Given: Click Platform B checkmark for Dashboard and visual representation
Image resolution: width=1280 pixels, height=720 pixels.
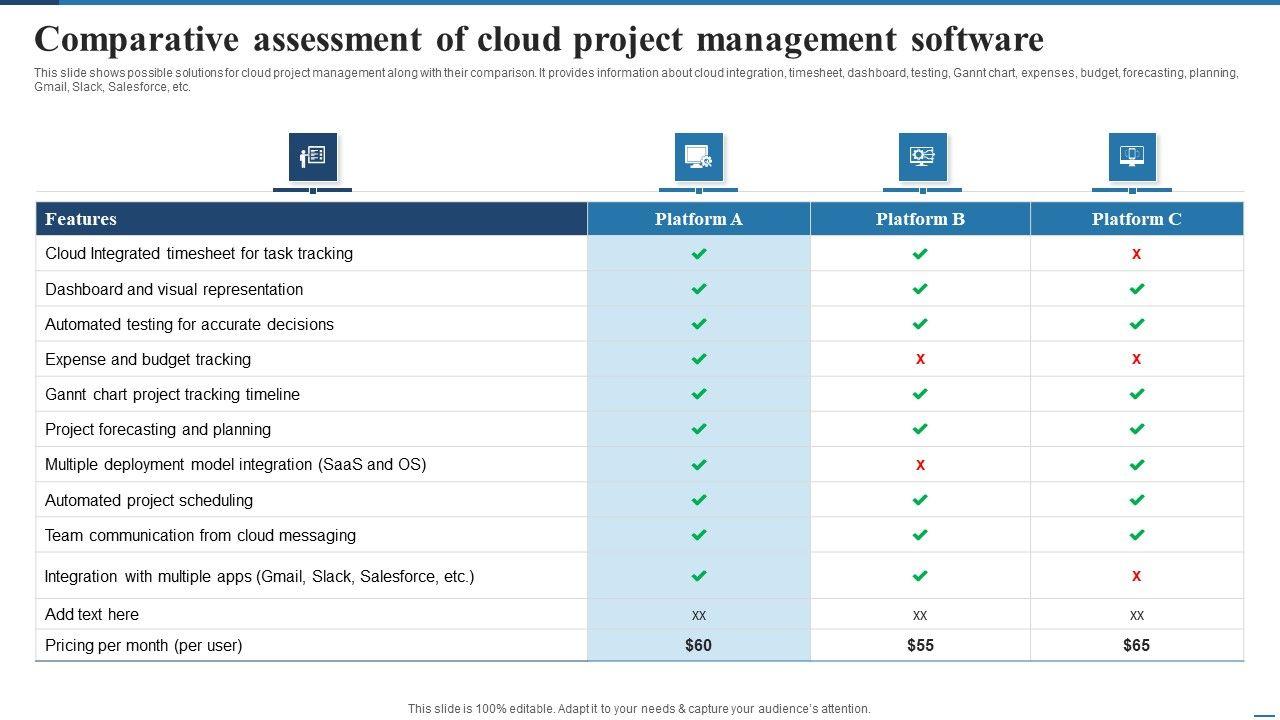Looking at the screenshot, I should [920, 289].
